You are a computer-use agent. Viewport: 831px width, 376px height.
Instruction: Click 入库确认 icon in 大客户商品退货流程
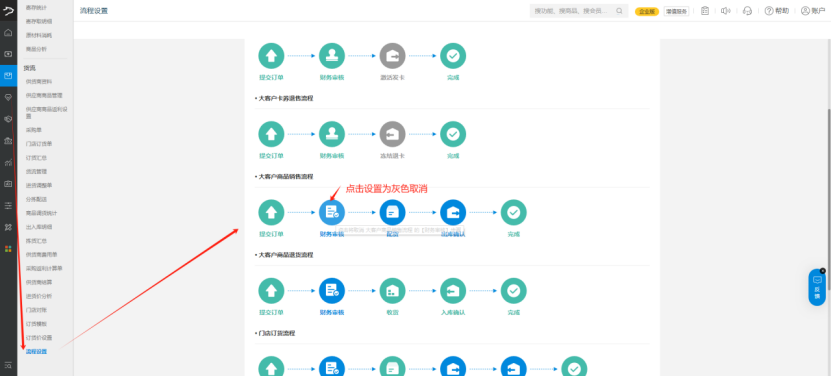coord(453,291)
